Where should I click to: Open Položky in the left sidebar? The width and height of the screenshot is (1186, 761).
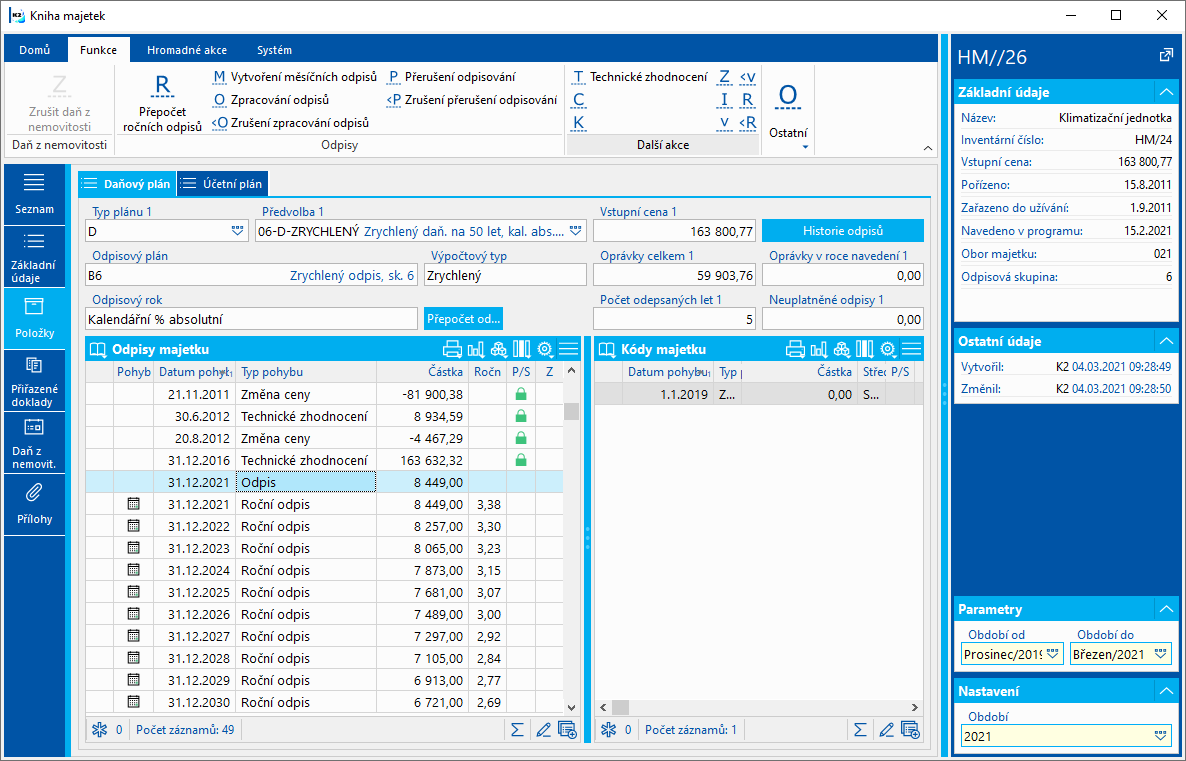click(x=34, y=318)
